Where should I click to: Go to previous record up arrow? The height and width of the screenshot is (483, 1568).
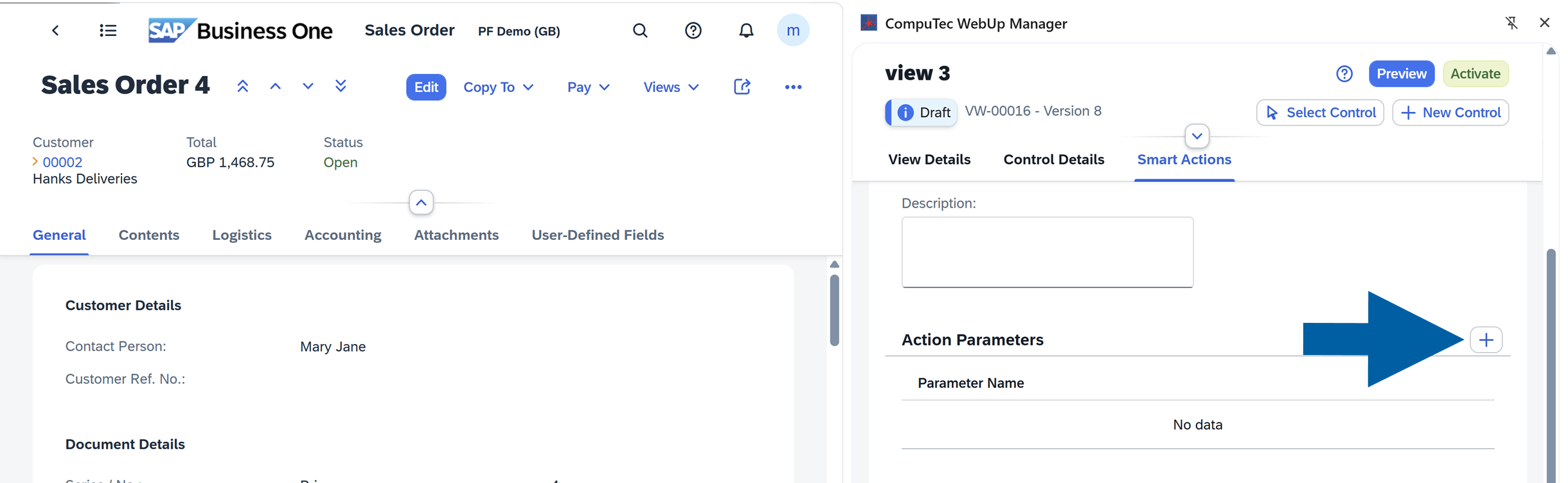pyautogui.click(x=275, y=86)
